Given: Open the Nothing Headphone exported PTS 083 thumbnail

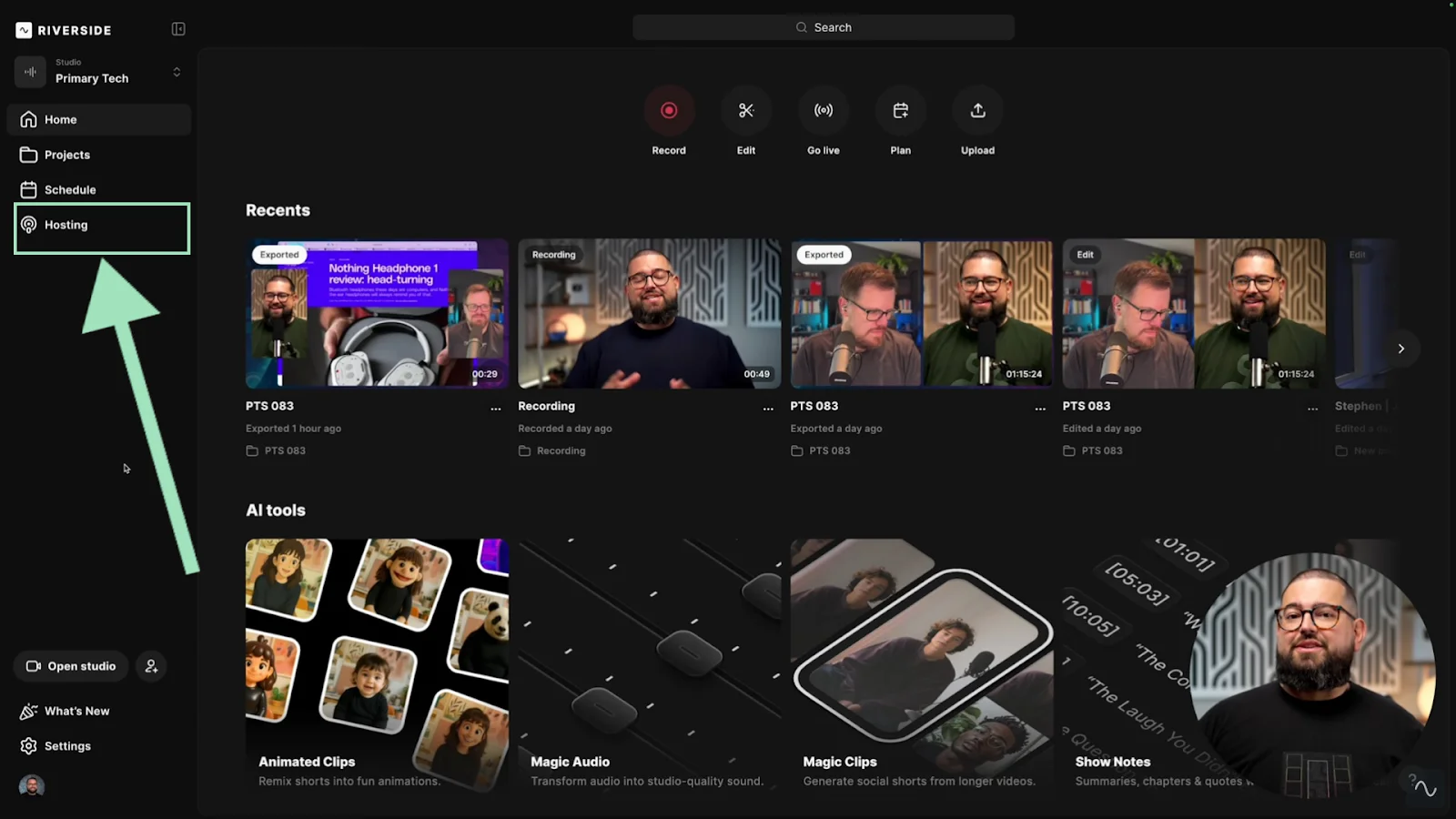Looking at the screenshot, I should 377,313.
